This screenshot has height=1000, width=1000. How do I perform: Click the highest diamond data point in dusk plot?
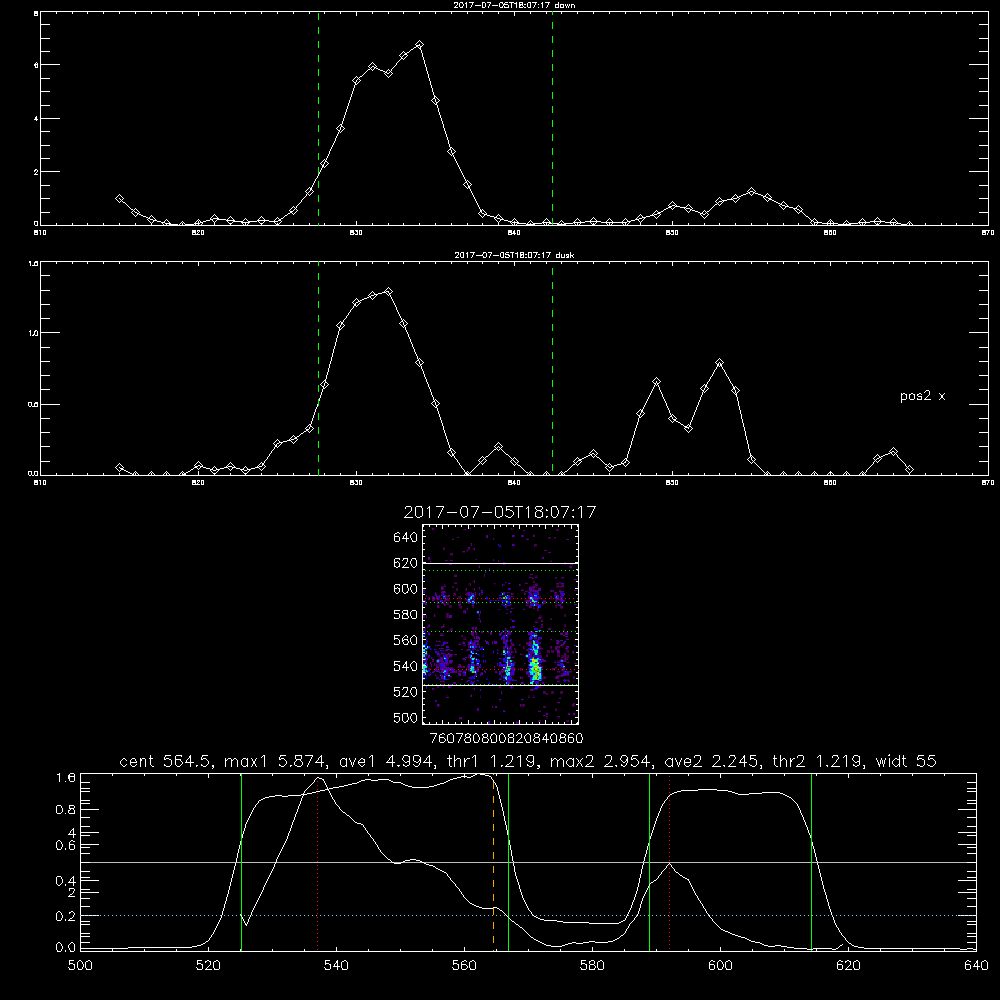(388, 291)
